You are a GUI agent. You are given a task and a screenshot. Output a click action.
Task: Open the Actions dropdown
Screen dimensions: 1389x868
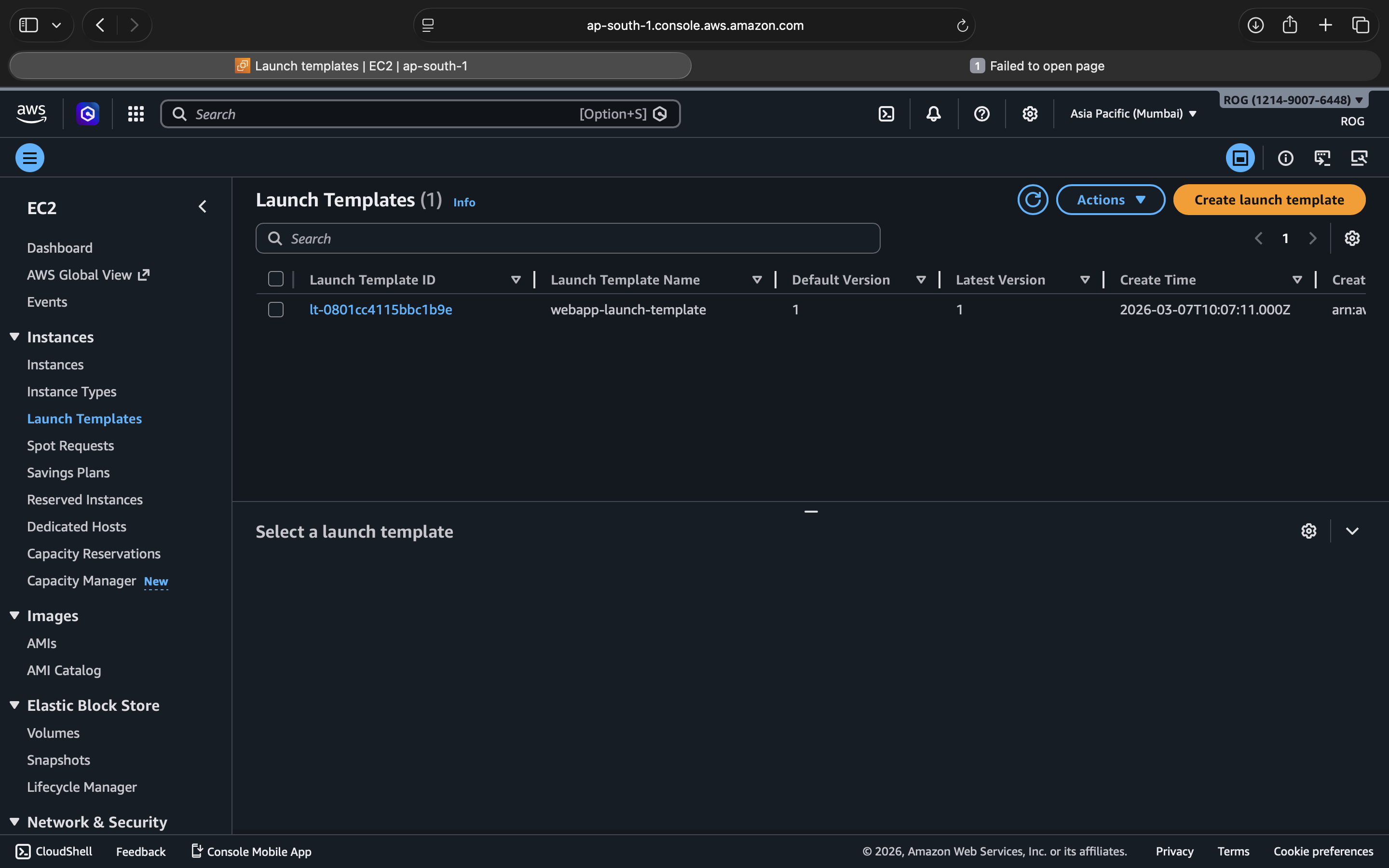pyautogui.click(x=1110, y=200)
